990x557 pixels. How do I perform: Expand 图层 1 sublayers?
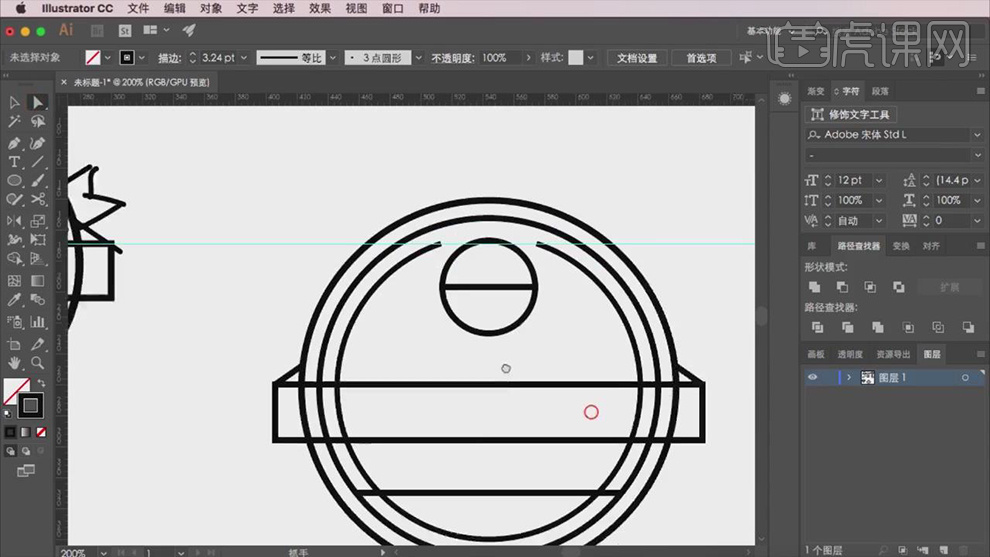pos(849,378)
